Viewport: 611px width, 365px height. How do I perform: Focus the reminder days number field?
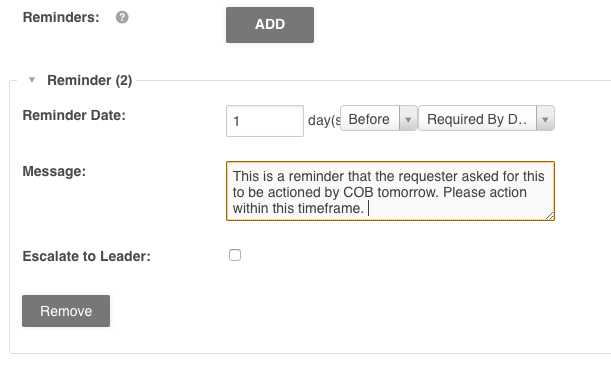(265, 121)
